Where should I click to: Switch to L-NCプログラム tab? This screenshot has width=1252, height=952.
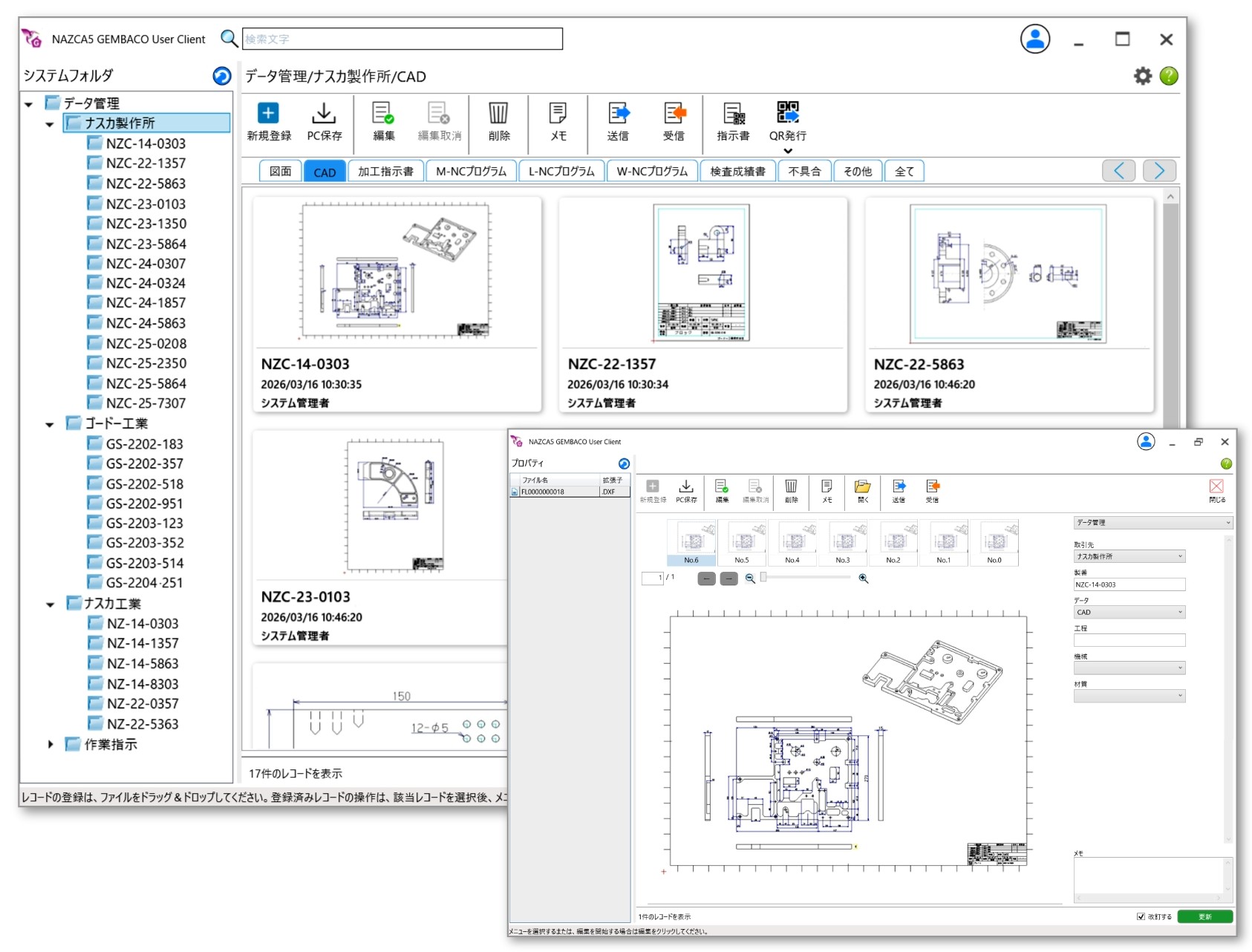click(x=561, y=172)
